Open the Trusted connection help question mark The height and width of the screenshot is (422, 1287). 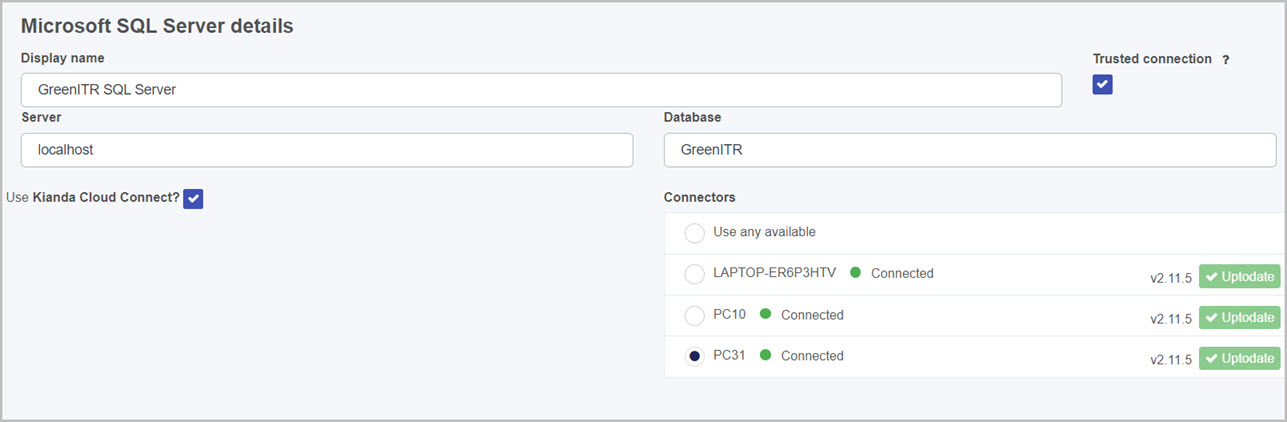tap(1226, 60)
